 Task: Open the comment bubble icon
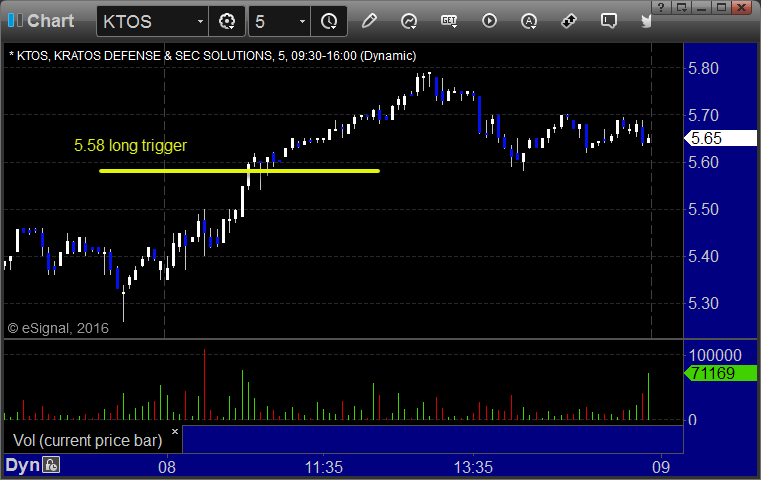click(x=609, y=21)
